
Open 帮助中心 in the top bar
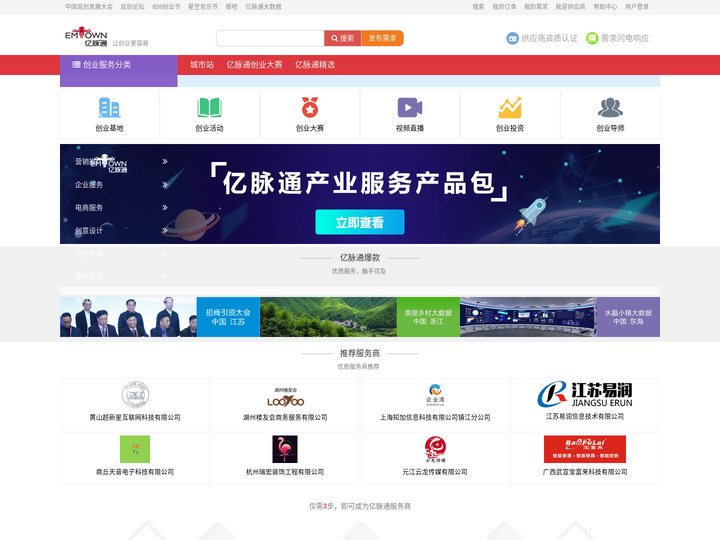(x=606, y=6)
